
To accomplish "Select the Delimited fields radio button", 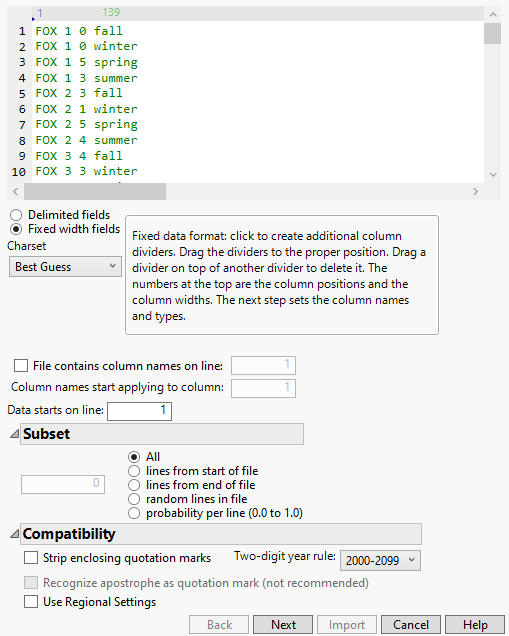I will coord(16,215).
